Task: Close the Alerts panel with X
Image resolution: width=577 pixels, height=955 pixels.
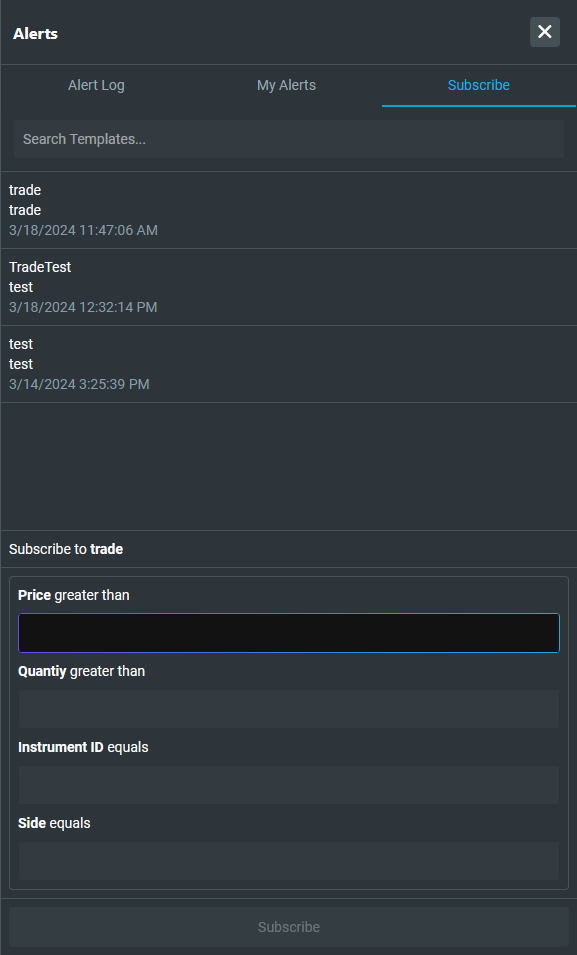Action: pyautogui.click(x=544, y=32)
